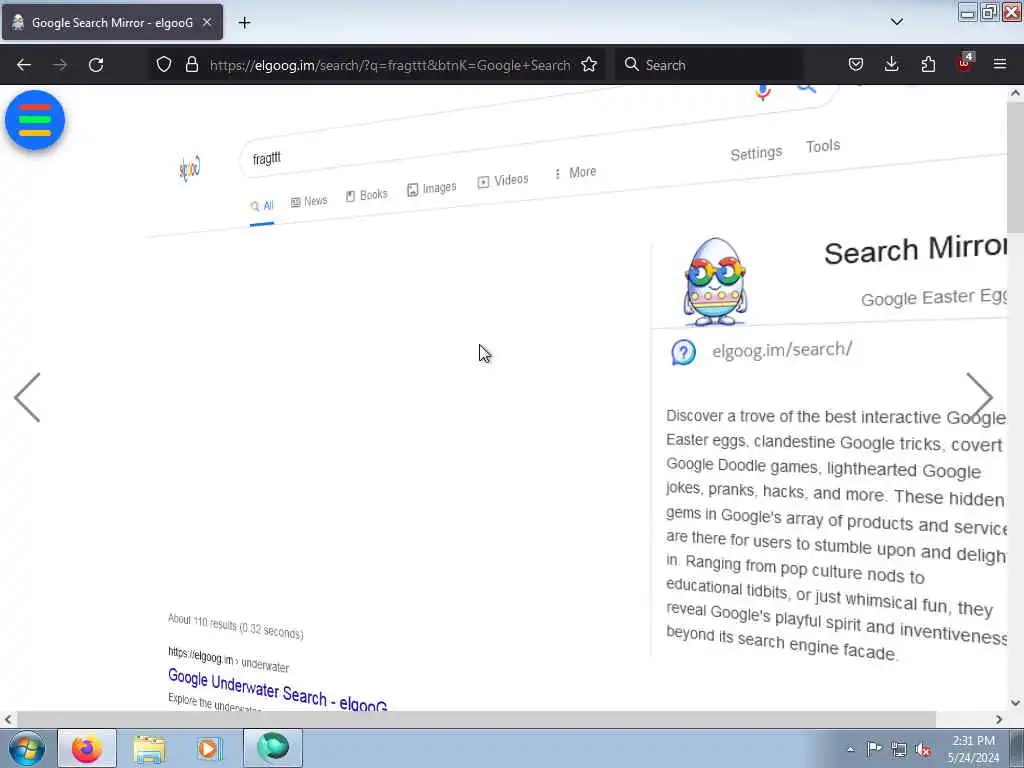
Task: Launch the media player taskbar icon
Action: point(210,748)
